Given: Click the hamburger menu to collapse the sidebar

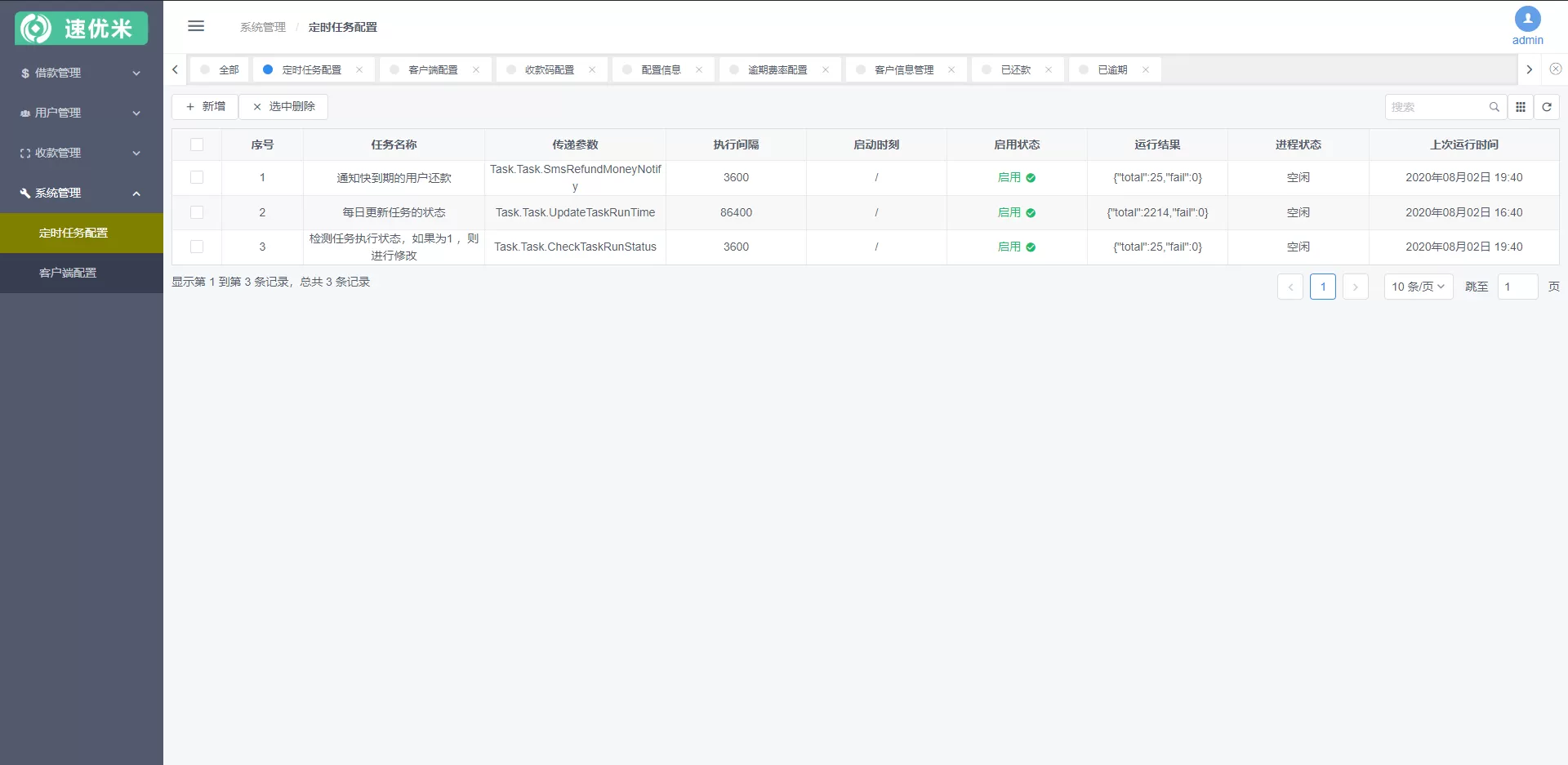Looking at the screenshot, I should pos(196,26).
